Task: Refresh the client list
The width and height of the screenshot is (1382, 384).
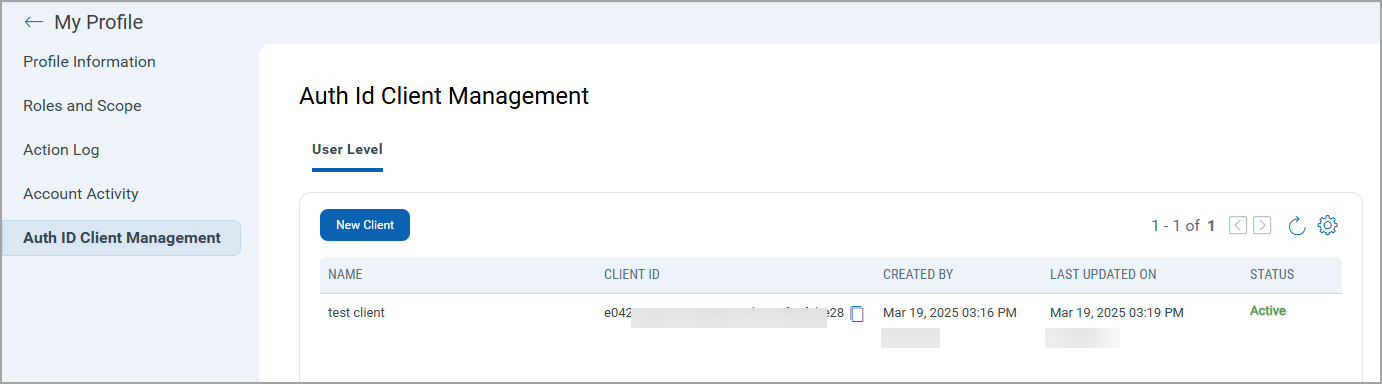Action: click(1297, 226)
